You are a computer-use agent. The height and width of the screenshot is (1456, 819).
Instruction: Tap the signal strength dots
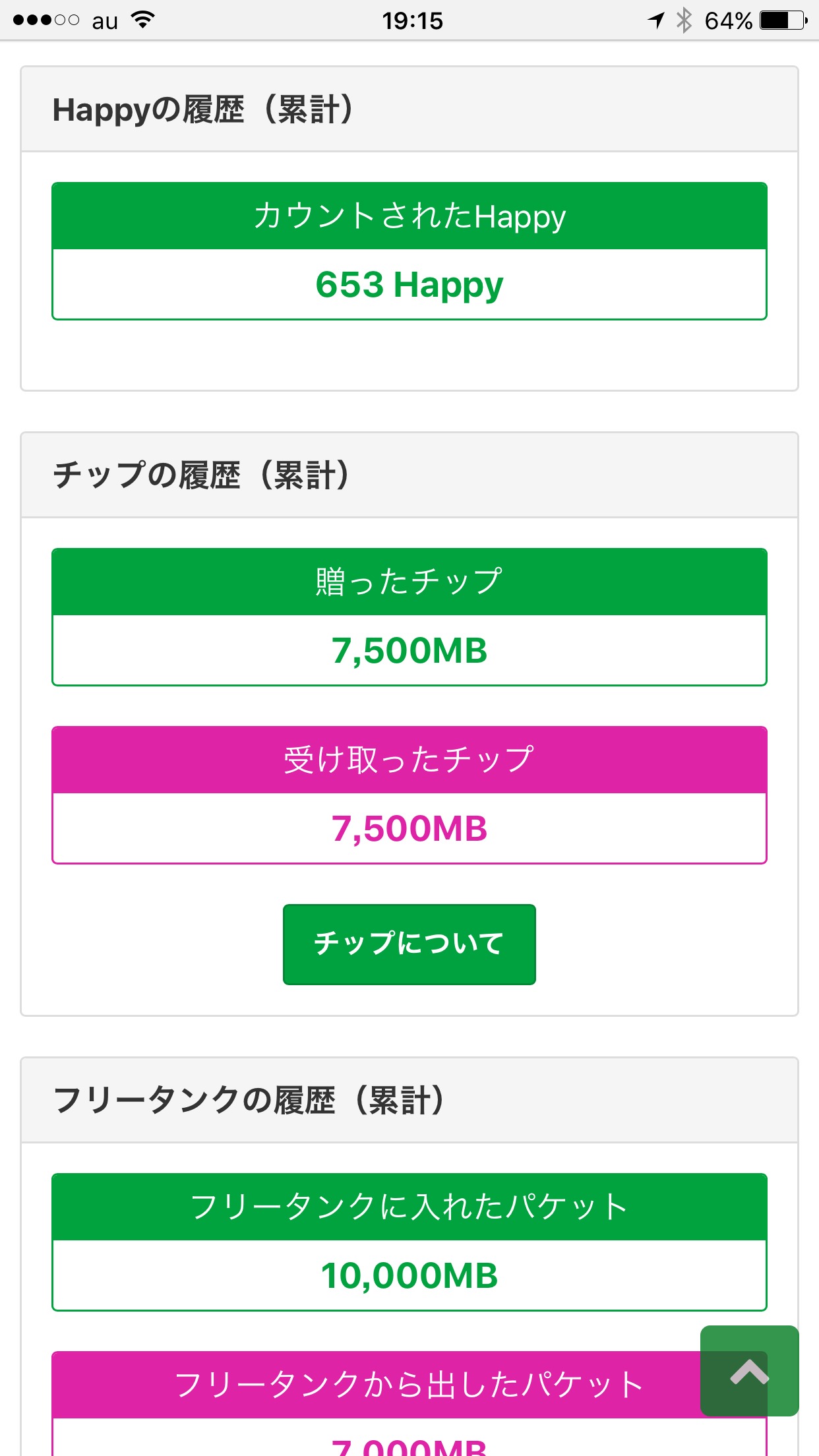(x=46, y=20)
